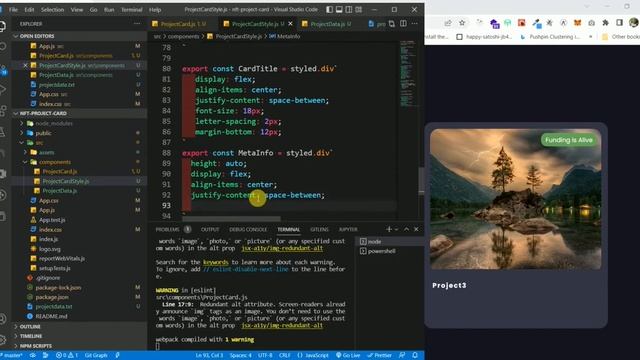This screenshot has height=360, width=640.
Task: Toggle the bottom panel layout icon
Action: (339, 9)
